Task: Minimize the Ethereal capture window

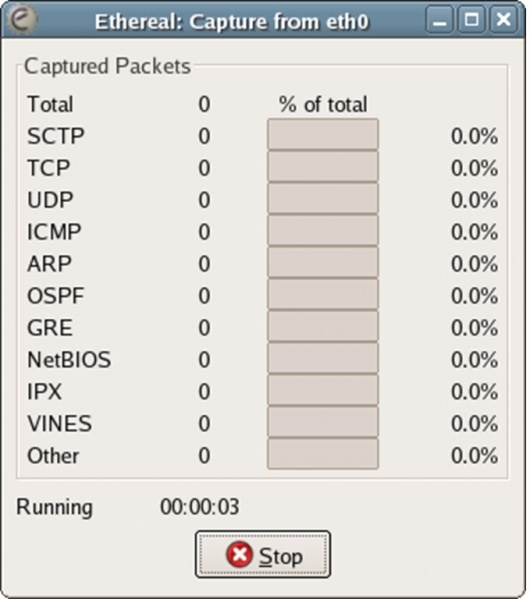Action: tap(439, 19)
